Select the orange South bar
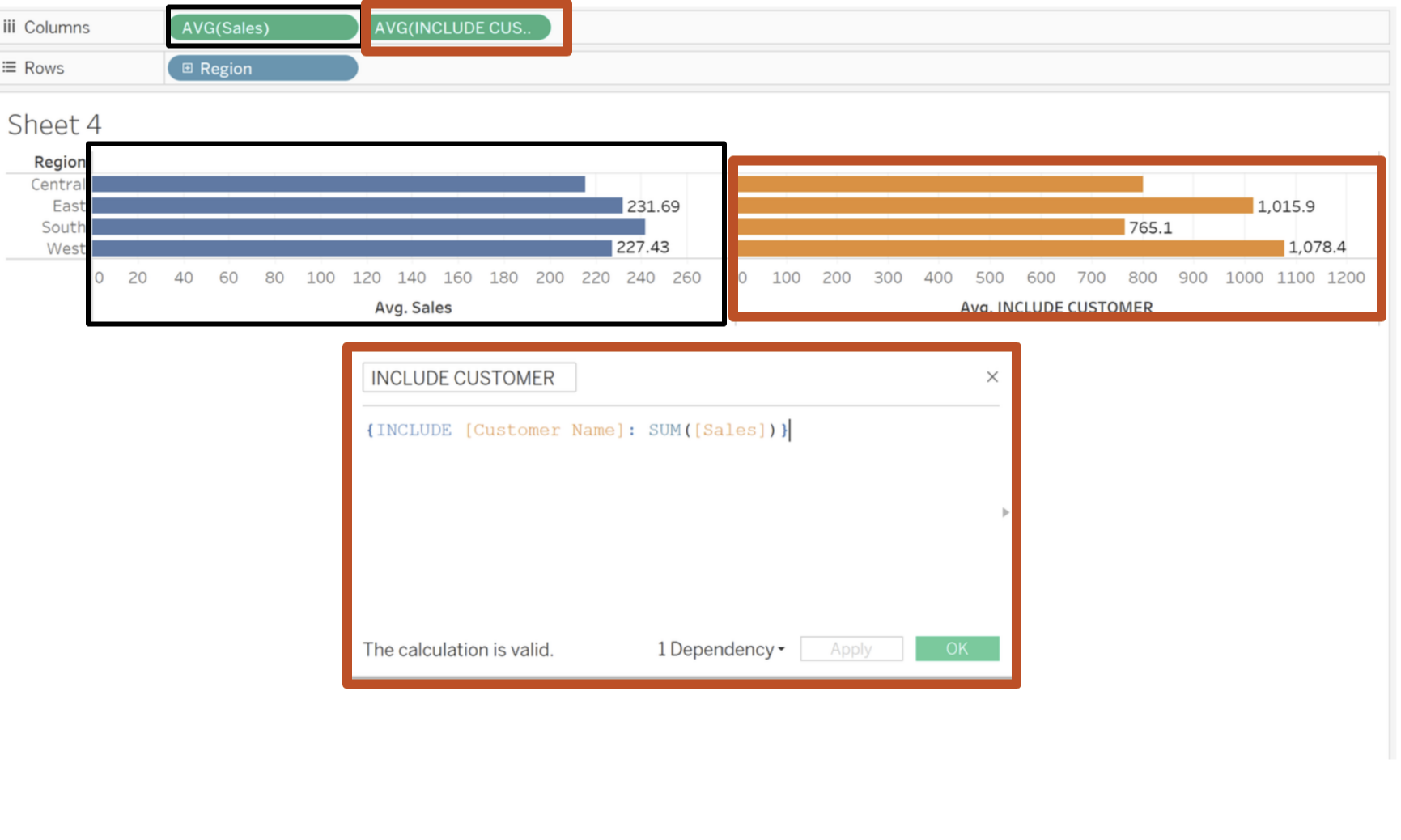The height and width of the screenshot is (840, 1401). coord(932,227)
